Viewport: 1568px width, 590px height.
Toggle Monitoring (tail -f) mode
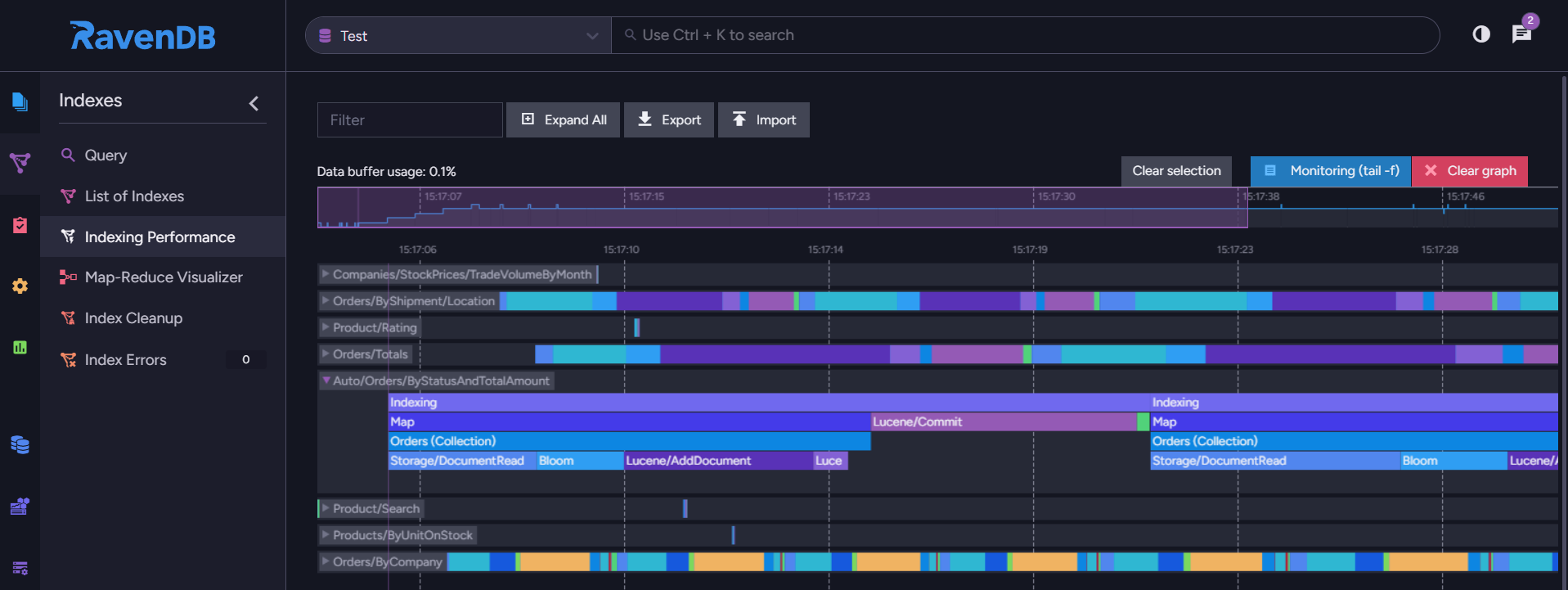point(1331,171)
